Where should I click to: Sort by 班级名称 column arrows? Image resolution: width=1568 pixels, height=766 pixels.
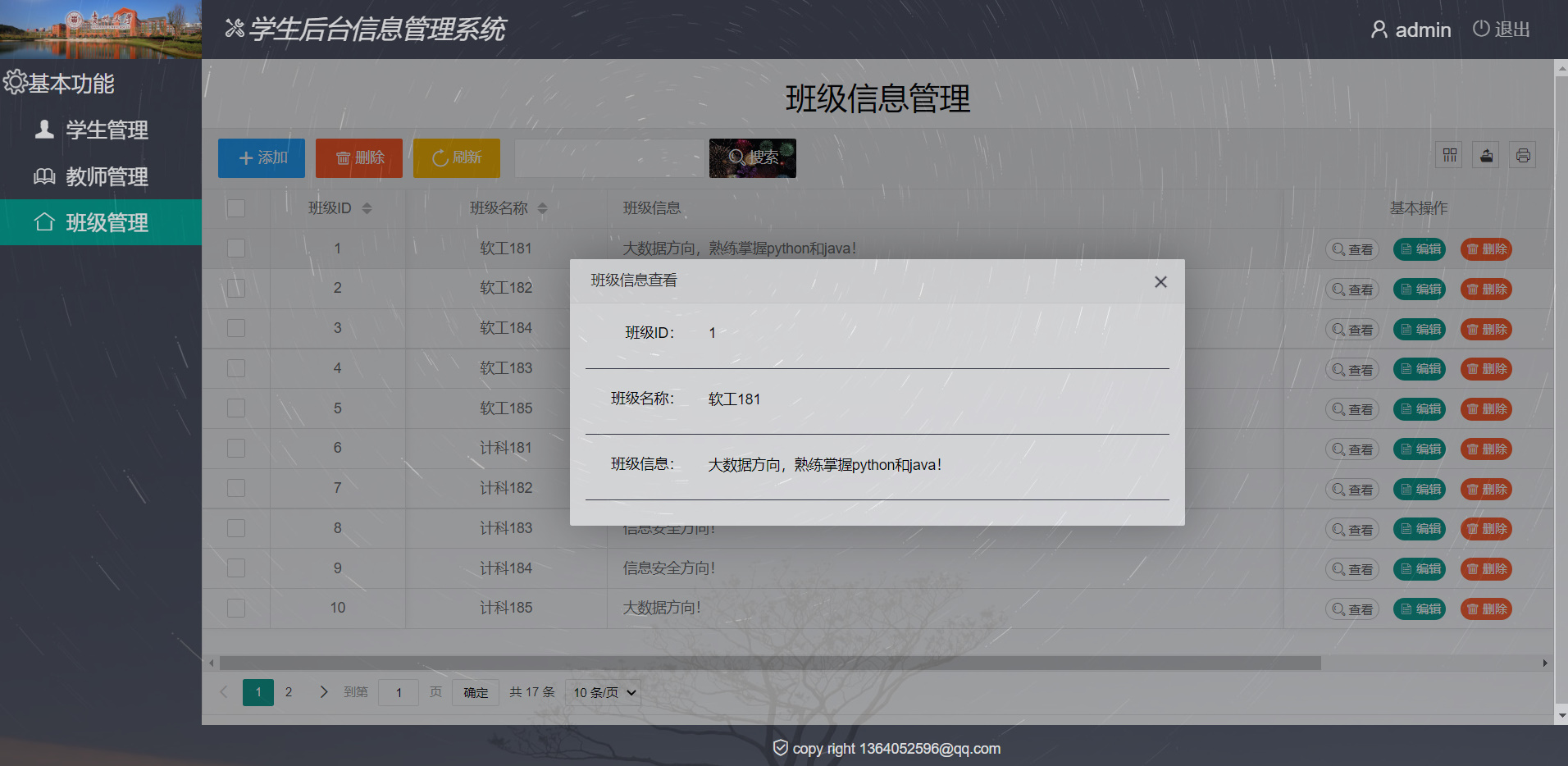(542, 208)
